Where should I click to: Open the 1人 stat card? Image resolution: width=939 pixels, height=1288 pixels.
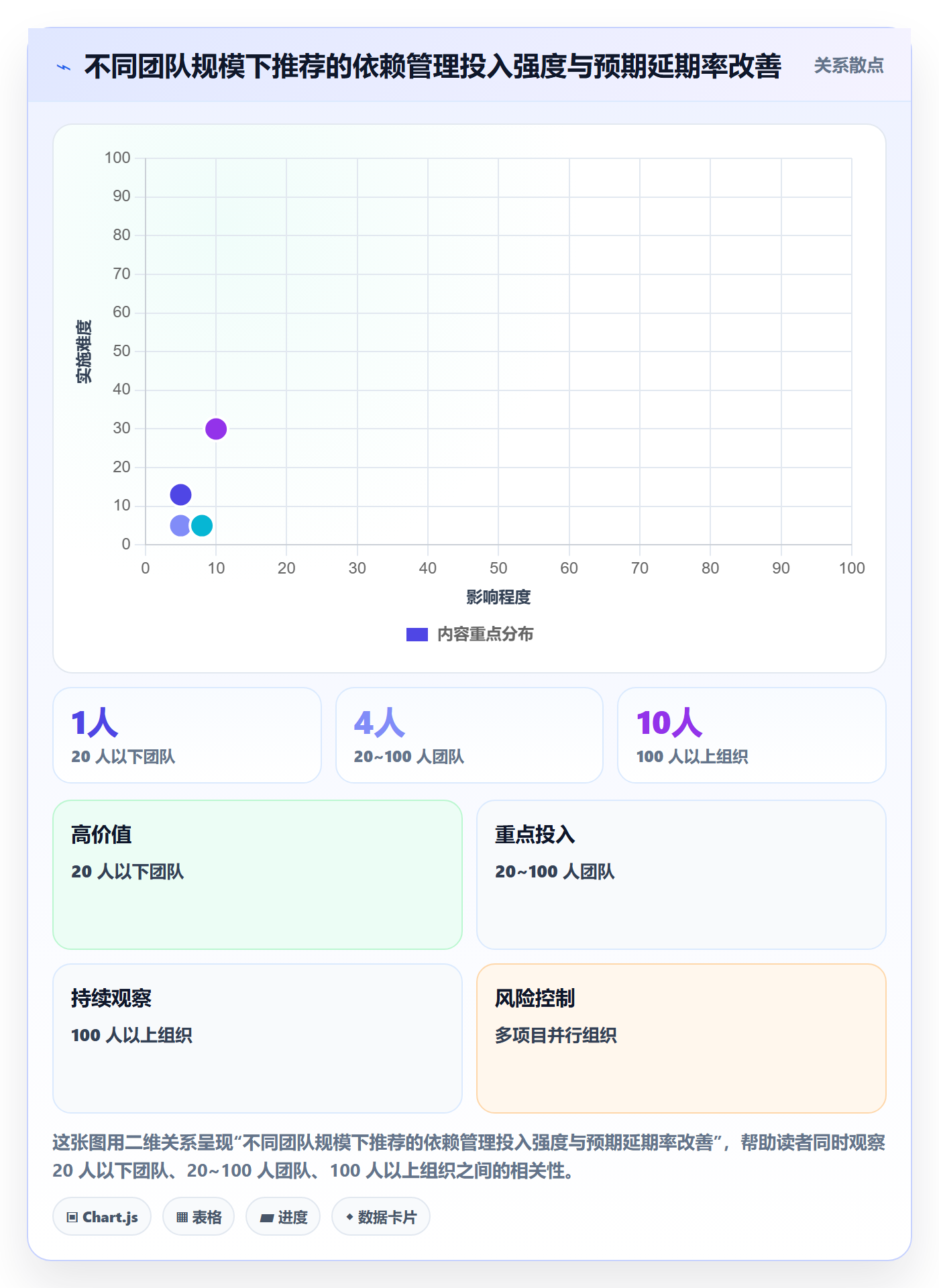tap(187, 735)
